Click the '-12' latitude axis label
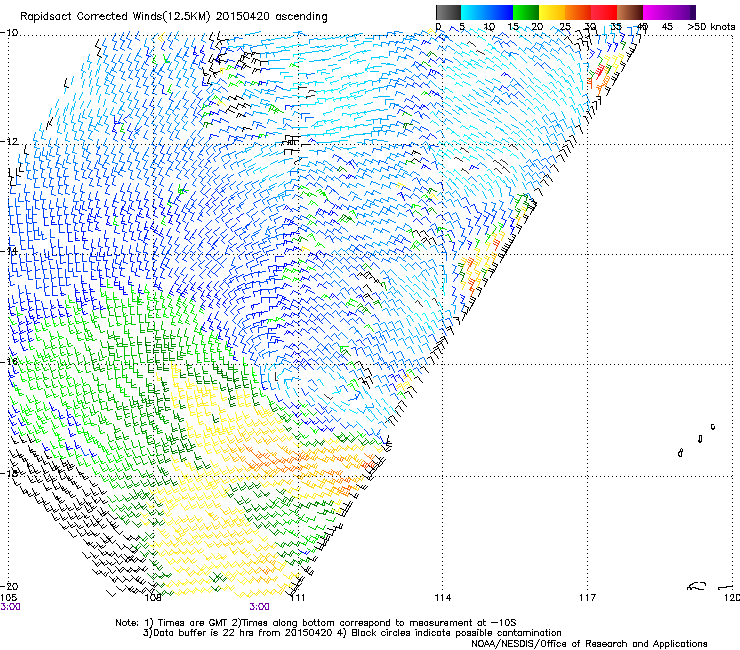Screen dimensions: 740x650 9,142
